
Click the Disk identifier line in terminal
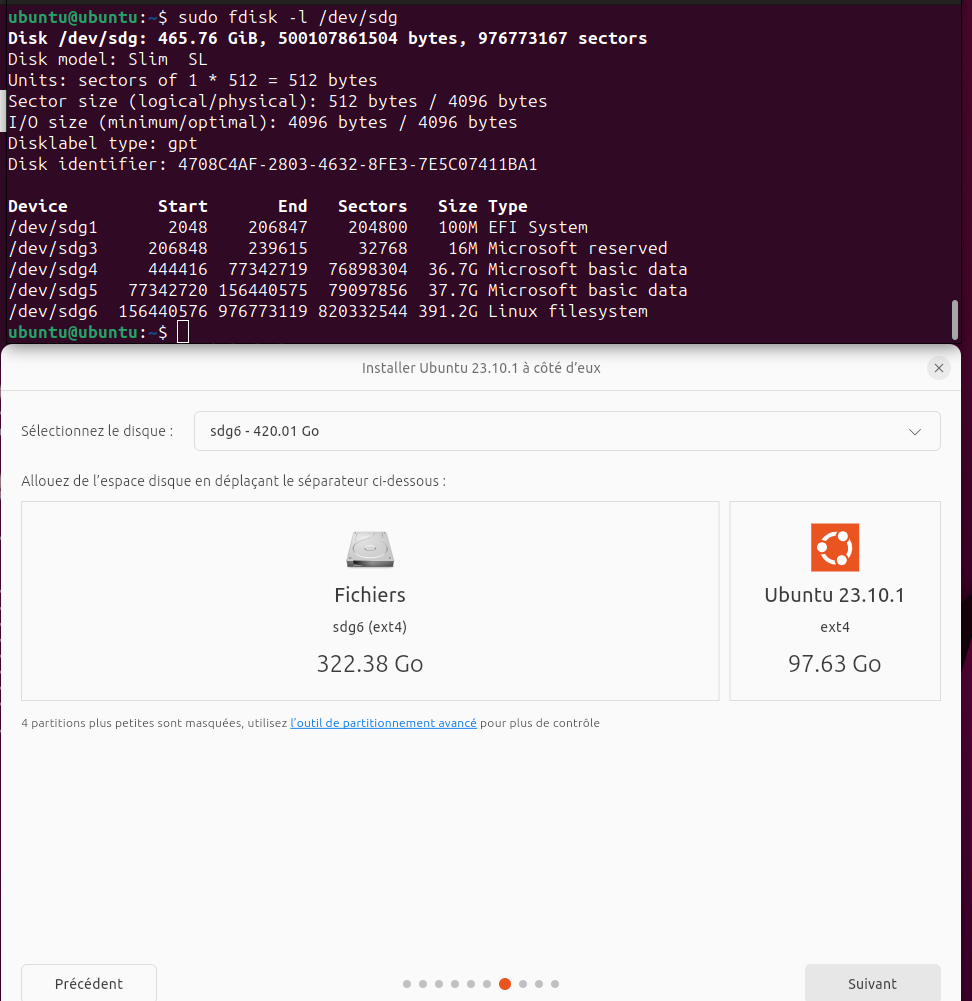(273, 164)
